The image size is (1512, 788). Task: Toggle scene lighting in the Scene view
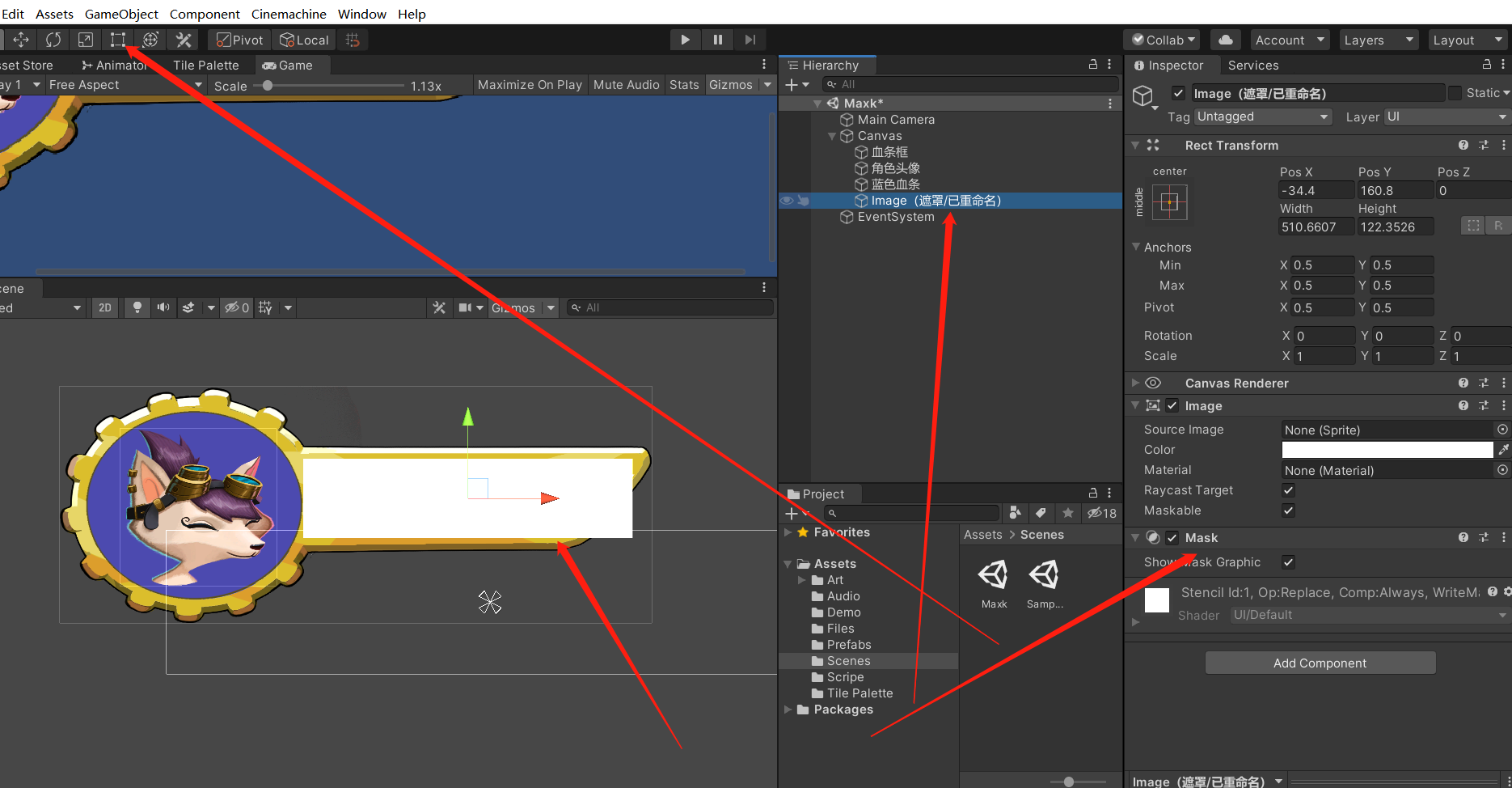click(x=137, y=307)
